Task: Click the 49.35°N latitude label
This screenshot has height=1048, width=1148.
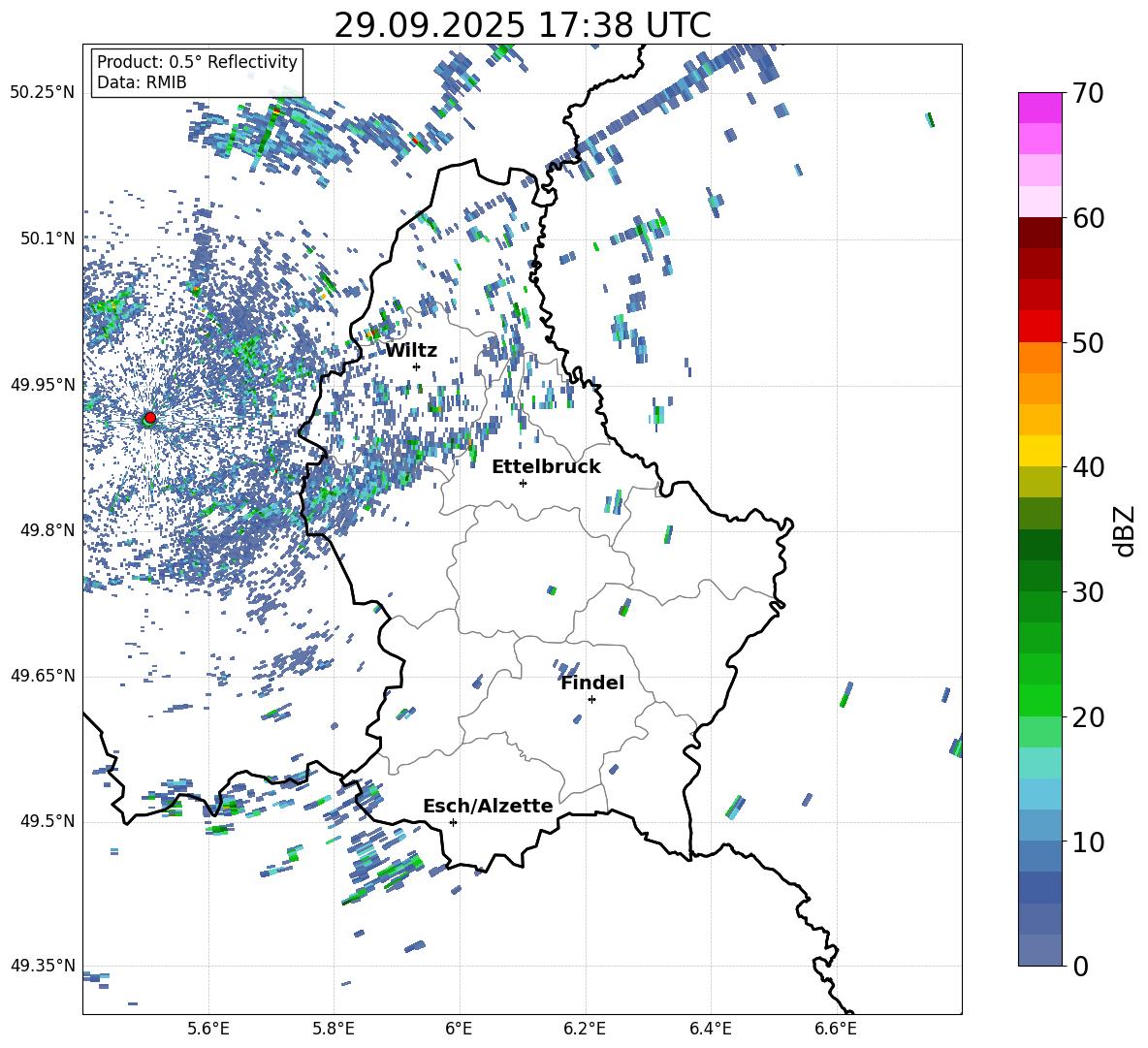Action: pyautogui.click(x=43, y=966)
